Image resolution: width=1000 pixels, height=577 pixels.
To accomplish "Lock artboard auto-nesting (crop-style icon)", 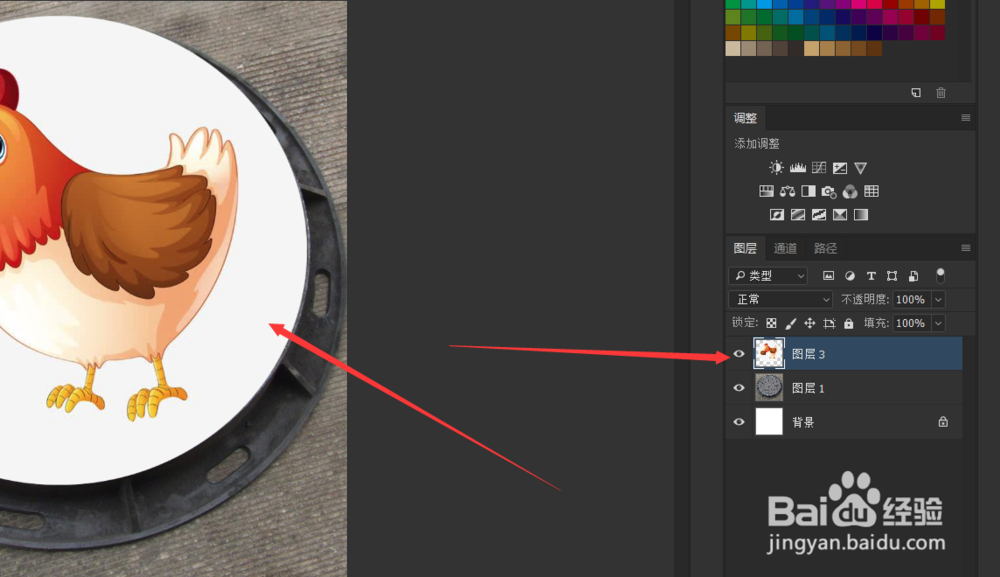I will (829, 323).
